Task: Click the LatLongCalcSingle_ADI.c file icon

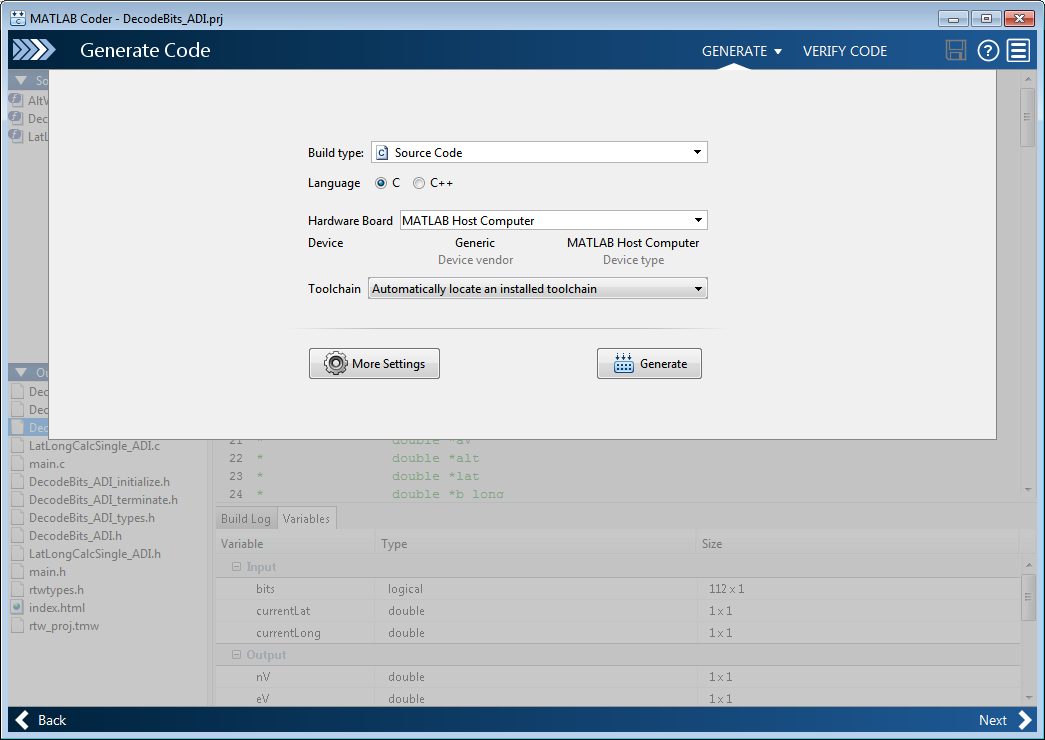Action: pyautogui.click(x=17, y=445)
